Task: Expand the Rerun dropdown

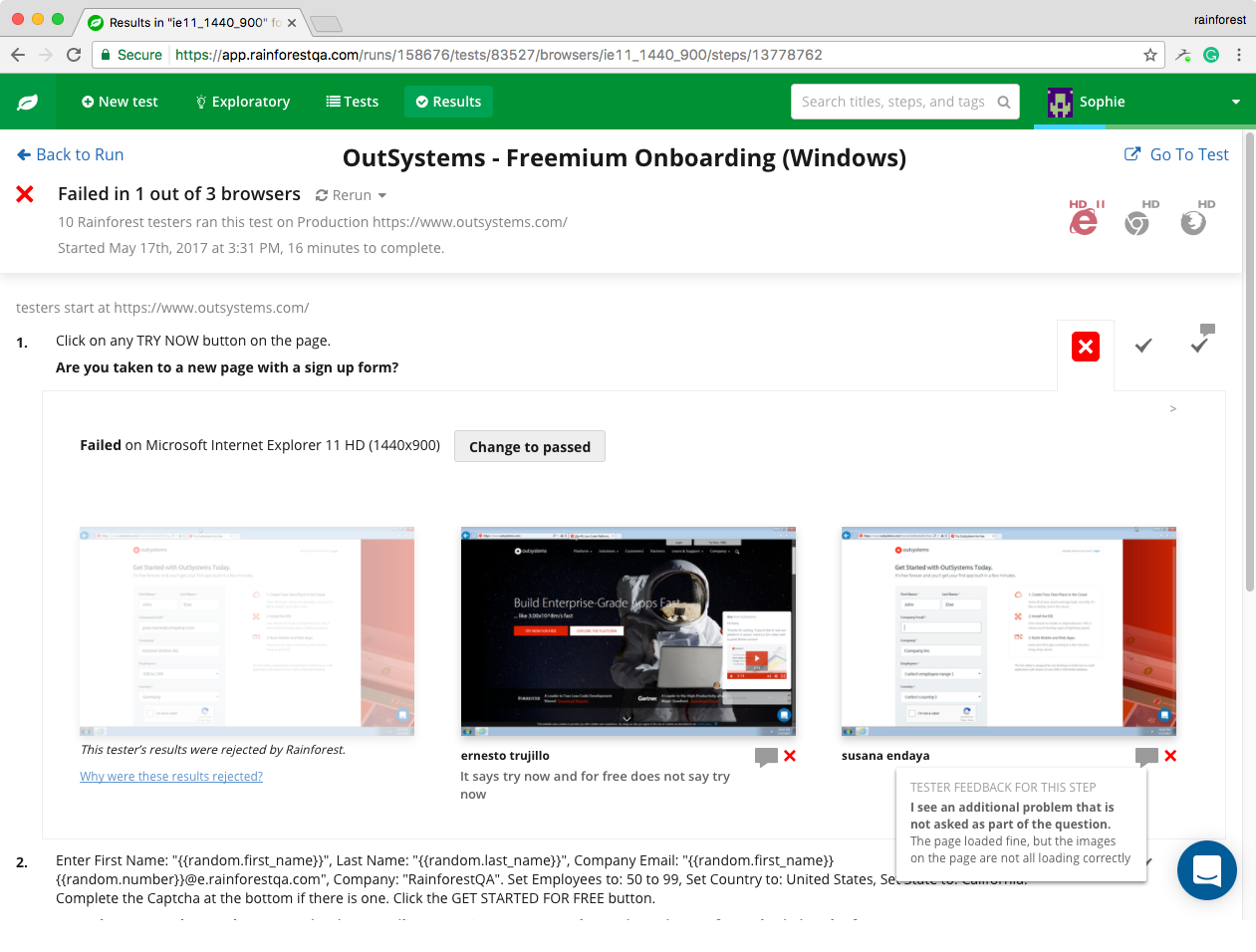Action: (x=351, y=195)
